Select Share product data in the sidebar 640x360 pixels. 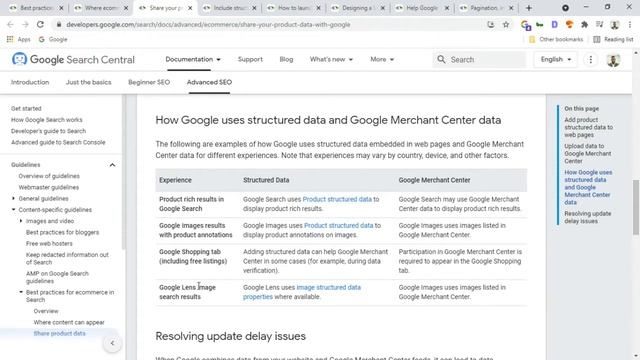pos(60,333)
